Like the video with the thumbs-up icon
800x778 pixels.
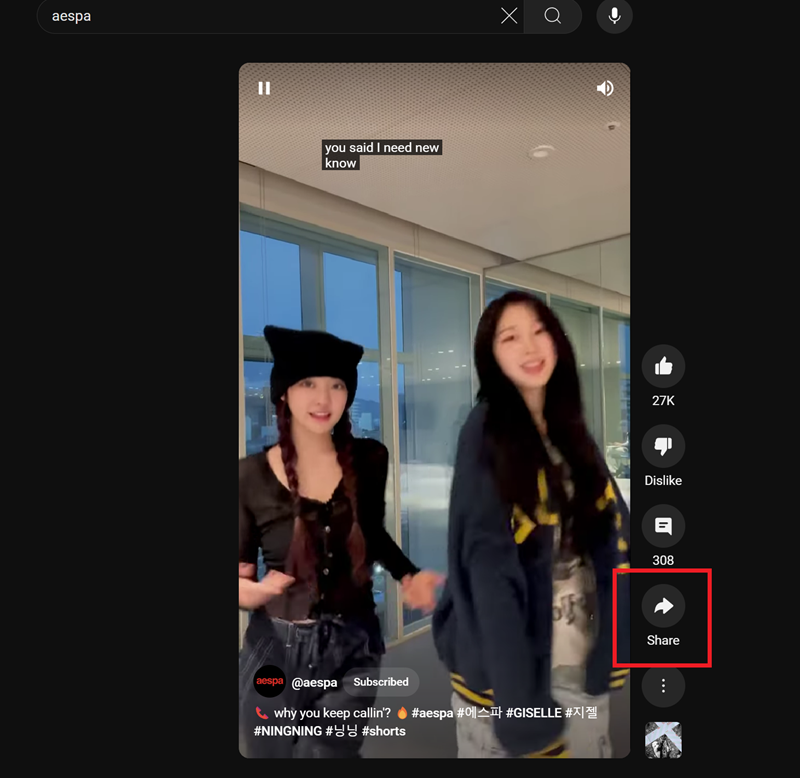(x=663, y=367)
